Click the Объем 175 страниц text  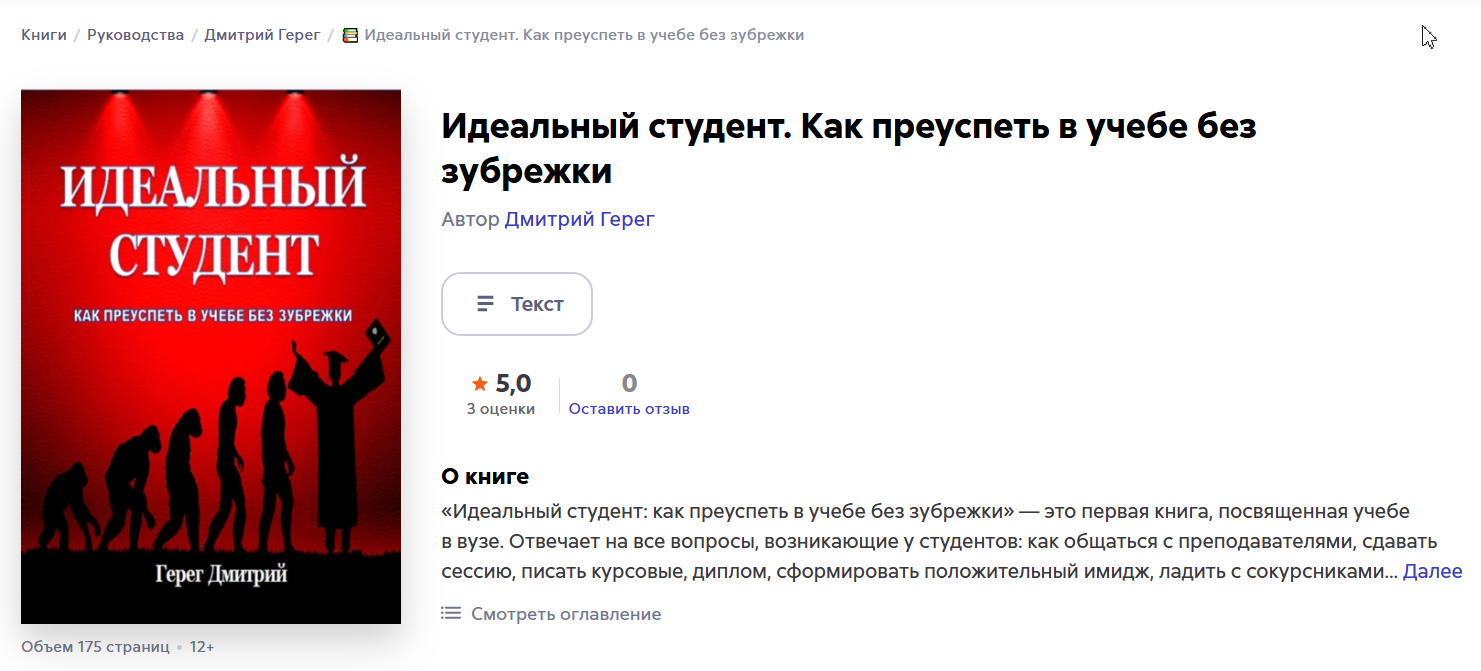pyautogui.click(x=94, y=647)
